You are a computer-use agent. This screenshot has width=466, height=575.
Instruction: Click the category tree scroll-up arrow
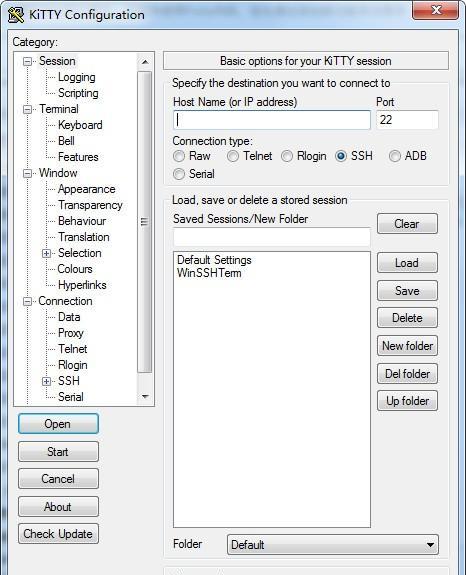145,62
